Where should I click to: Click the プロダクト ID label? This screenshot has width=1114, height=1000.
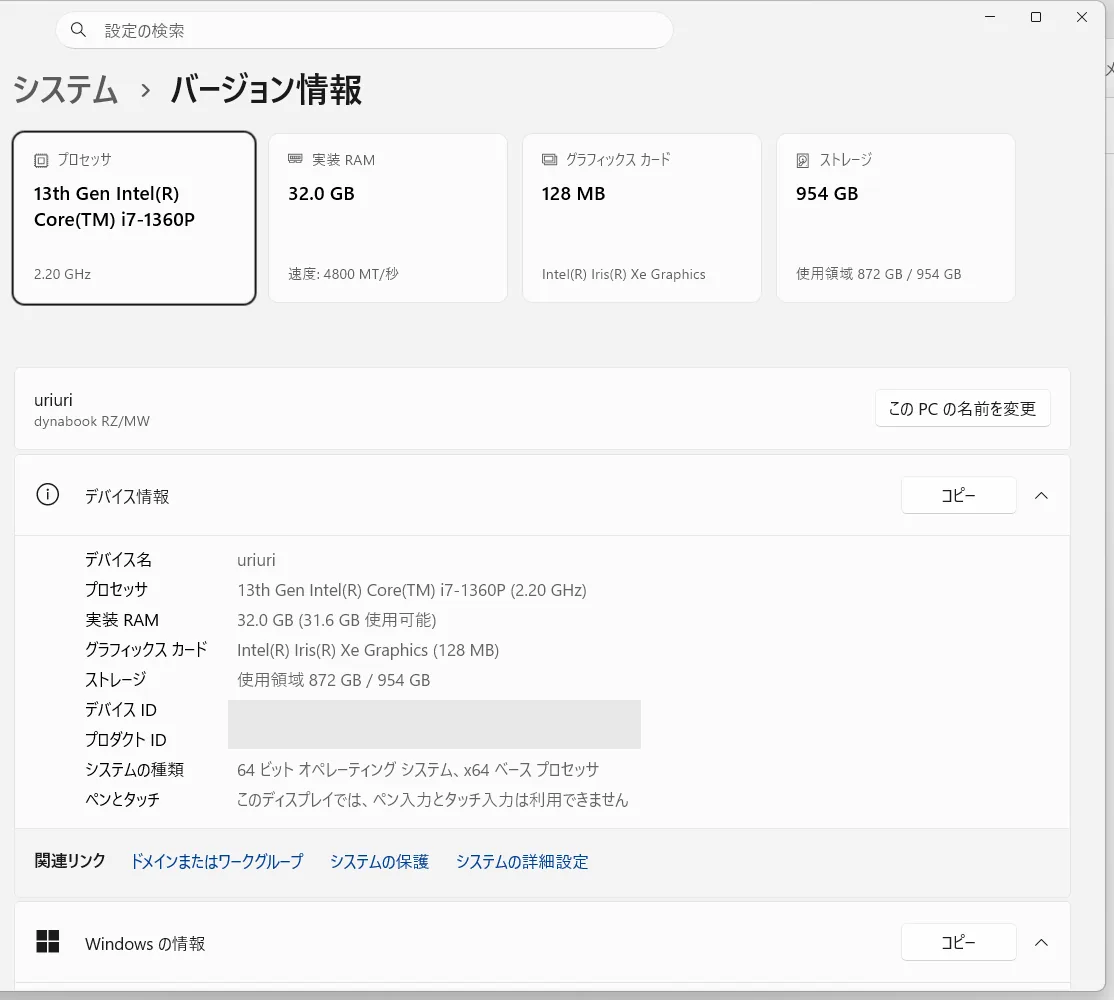click(126, 739)
